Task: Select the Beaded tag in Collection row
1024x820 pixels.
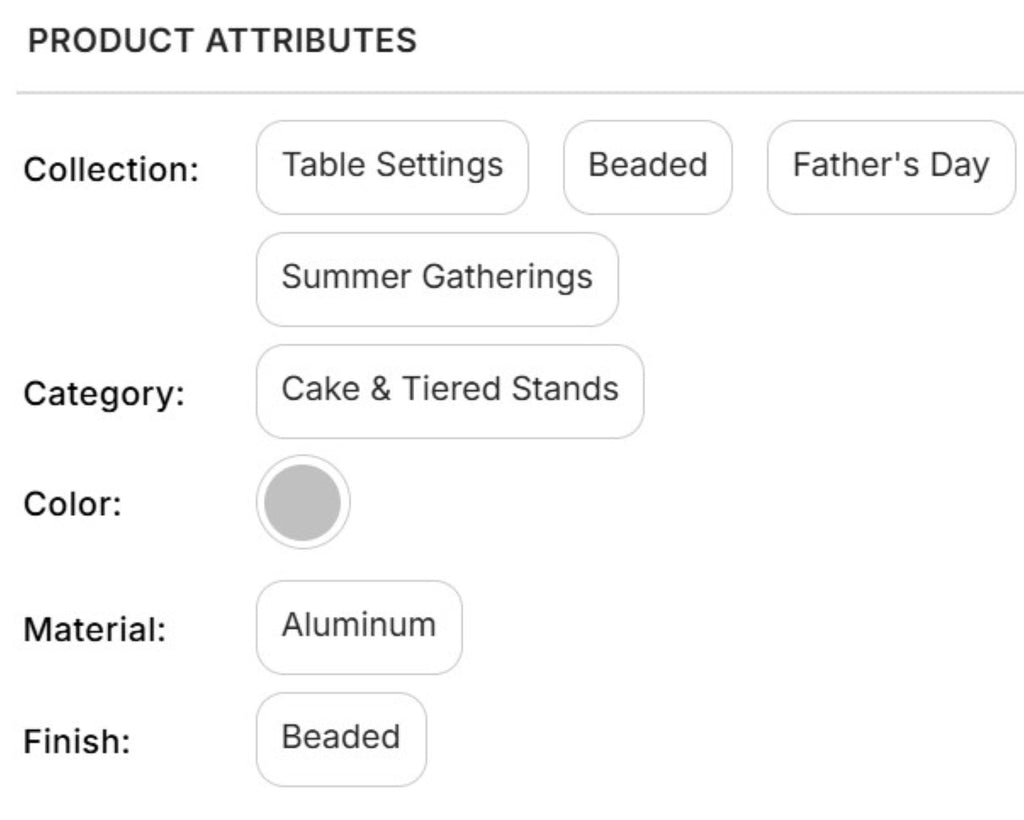Action: point(647,166)
